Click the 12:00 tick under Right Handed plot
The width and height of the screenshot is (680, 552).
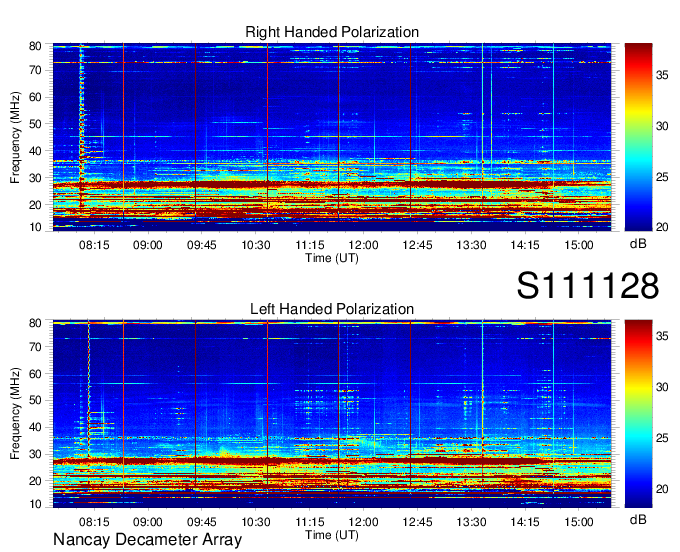click(x=363, y=245)
